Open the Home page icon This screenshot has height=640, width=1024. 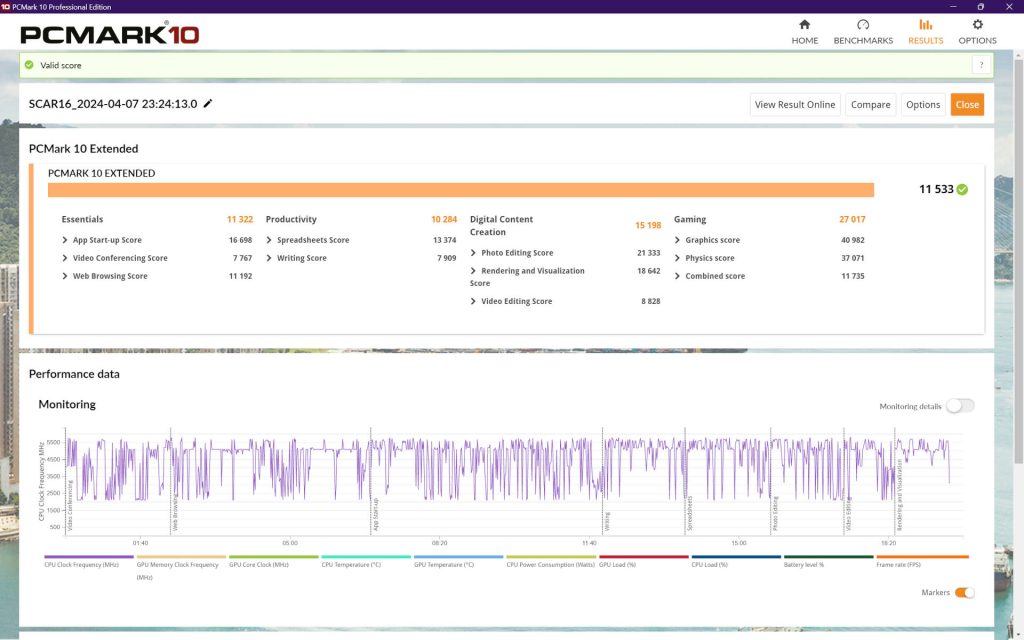pos(804,25)
